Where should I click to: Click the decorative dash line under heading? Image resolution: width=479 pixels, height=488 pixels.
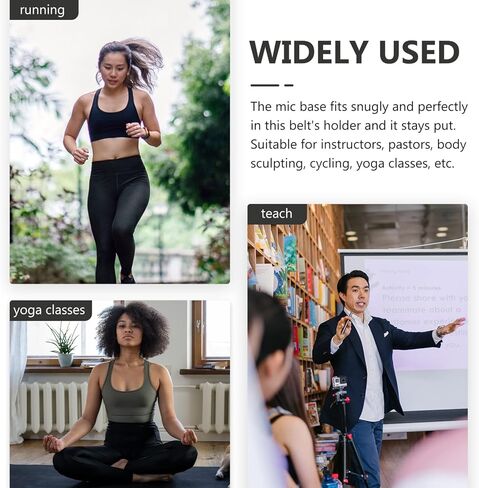[x=272, y=85]
